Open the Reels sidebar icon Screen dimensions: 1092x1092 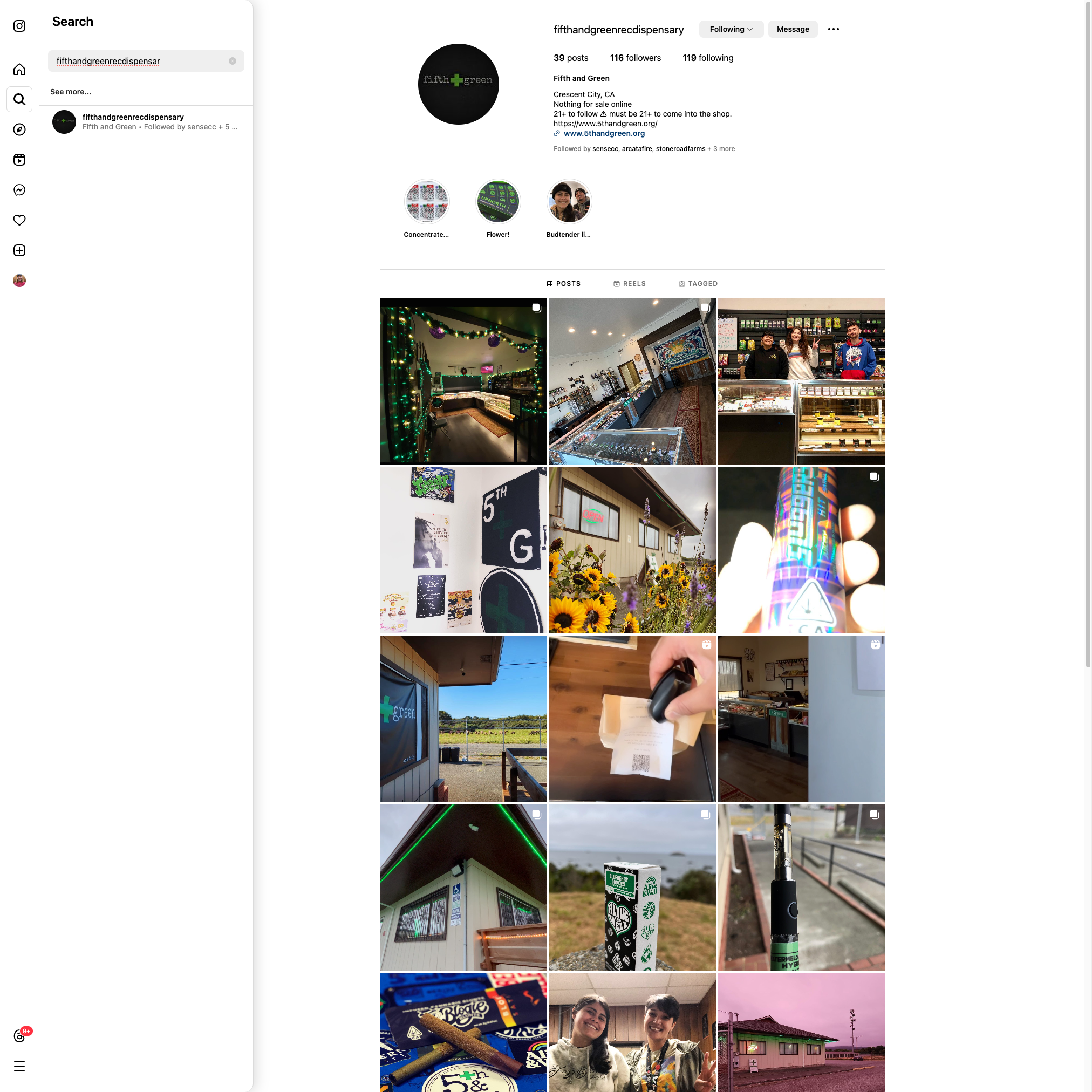(19, 159)
